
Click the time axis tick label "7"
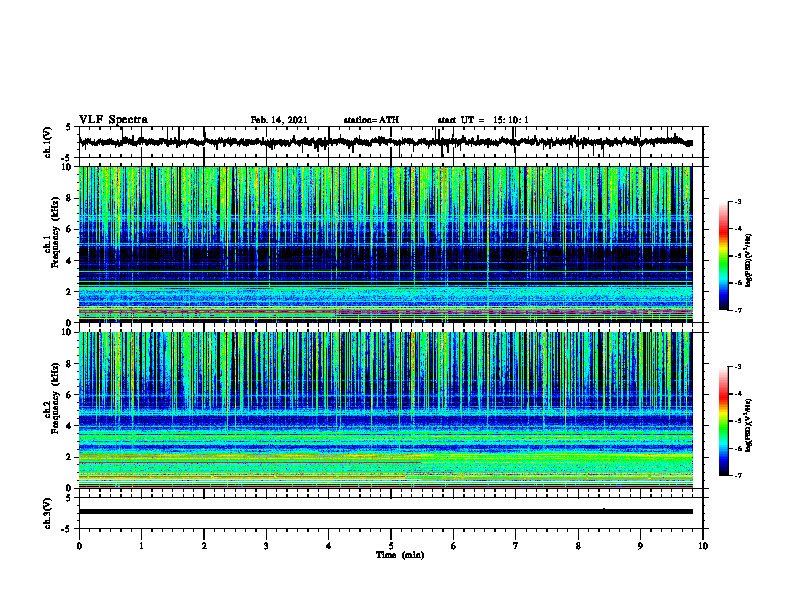(x=516, y=546)
